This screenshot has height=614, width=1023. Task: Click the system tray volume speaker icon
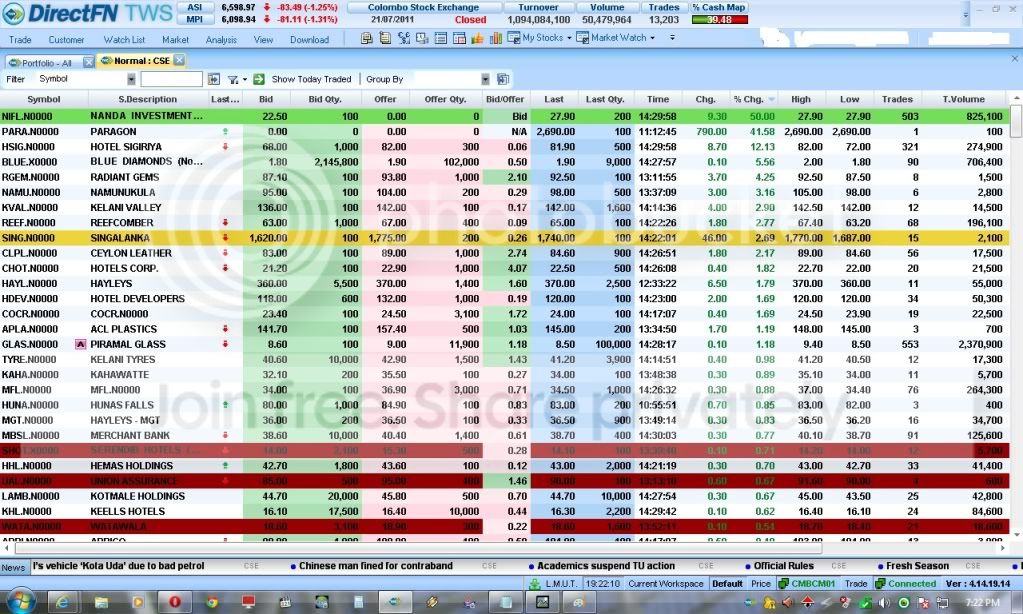click(x=884, y=603)
